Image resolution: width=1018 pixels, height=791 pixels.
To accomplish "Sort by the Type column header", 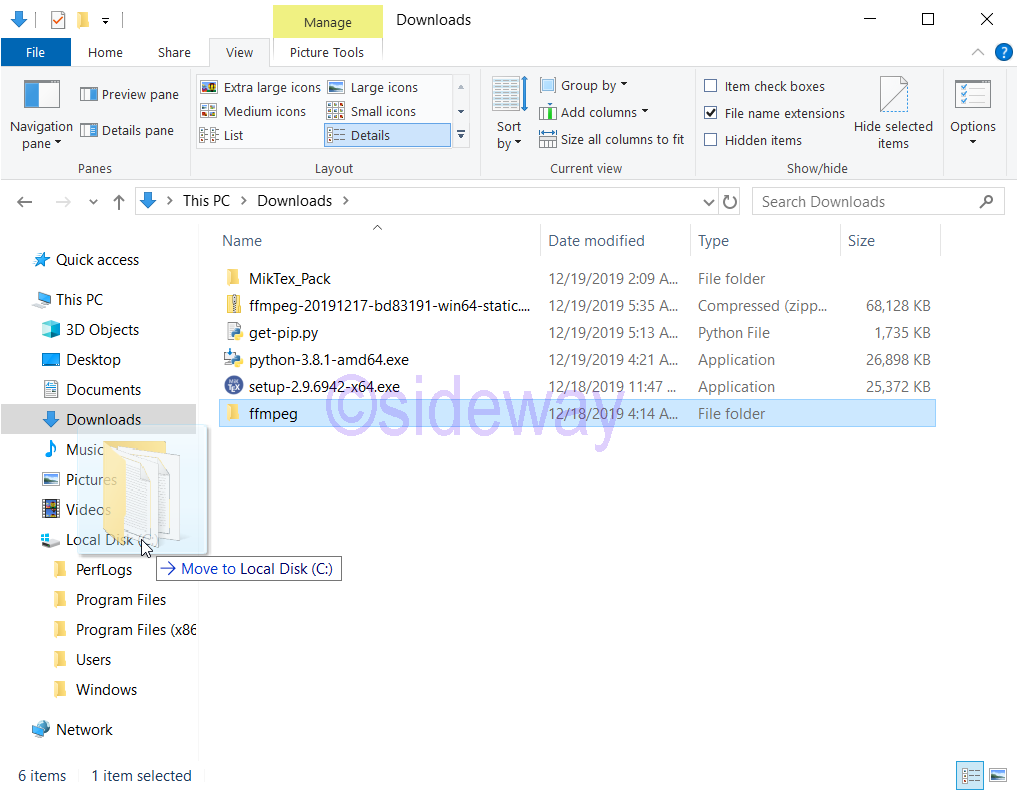I will pyautogui.click(x=765, y=240).
